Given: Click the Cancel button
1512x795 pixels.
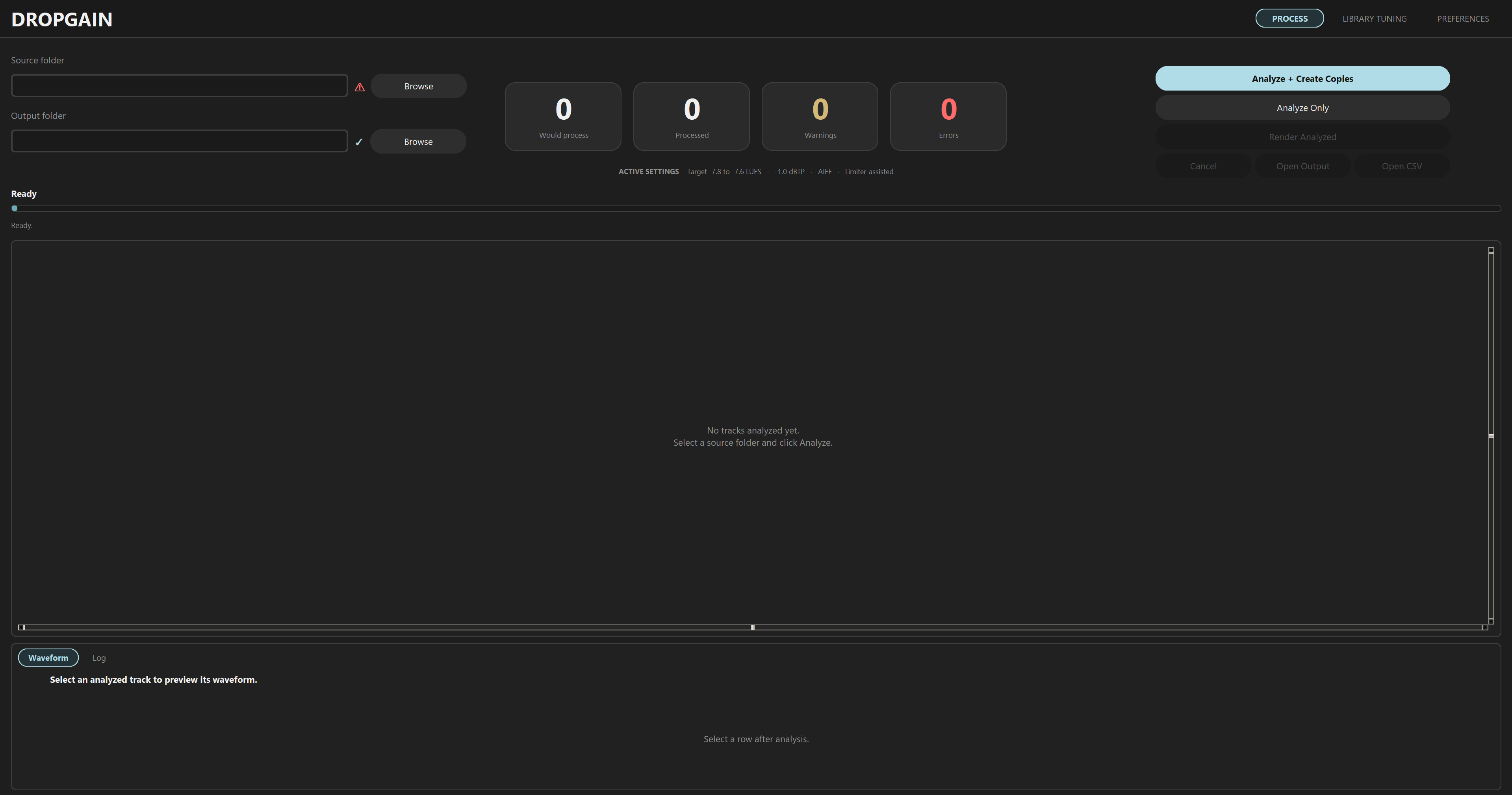Looking at the screenshot, I should (1203, 166).
